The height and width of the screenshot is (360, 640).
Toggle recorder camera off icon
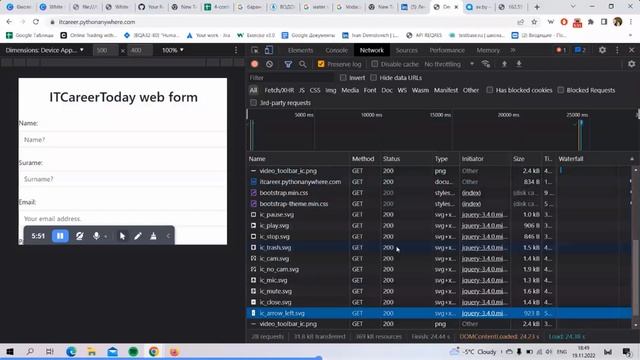click(x=80, y=236)
